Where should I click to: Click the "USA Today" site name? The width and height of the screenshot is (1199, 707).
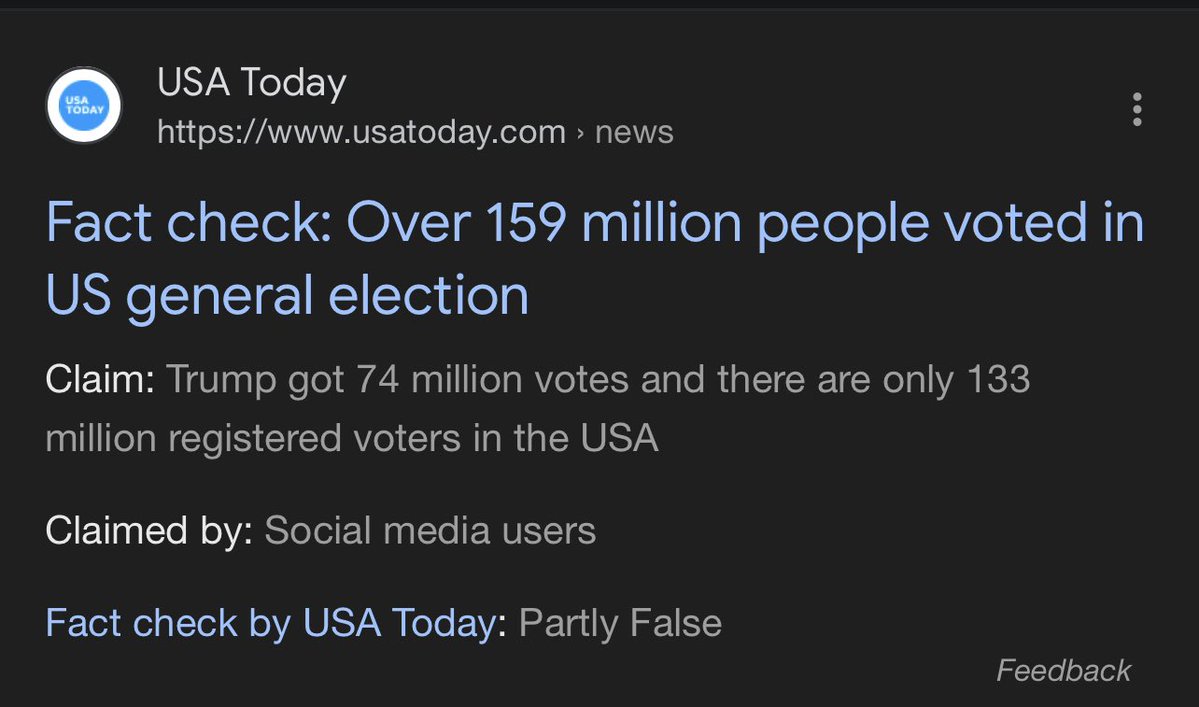pyautogui.click(x=251, y=83)
